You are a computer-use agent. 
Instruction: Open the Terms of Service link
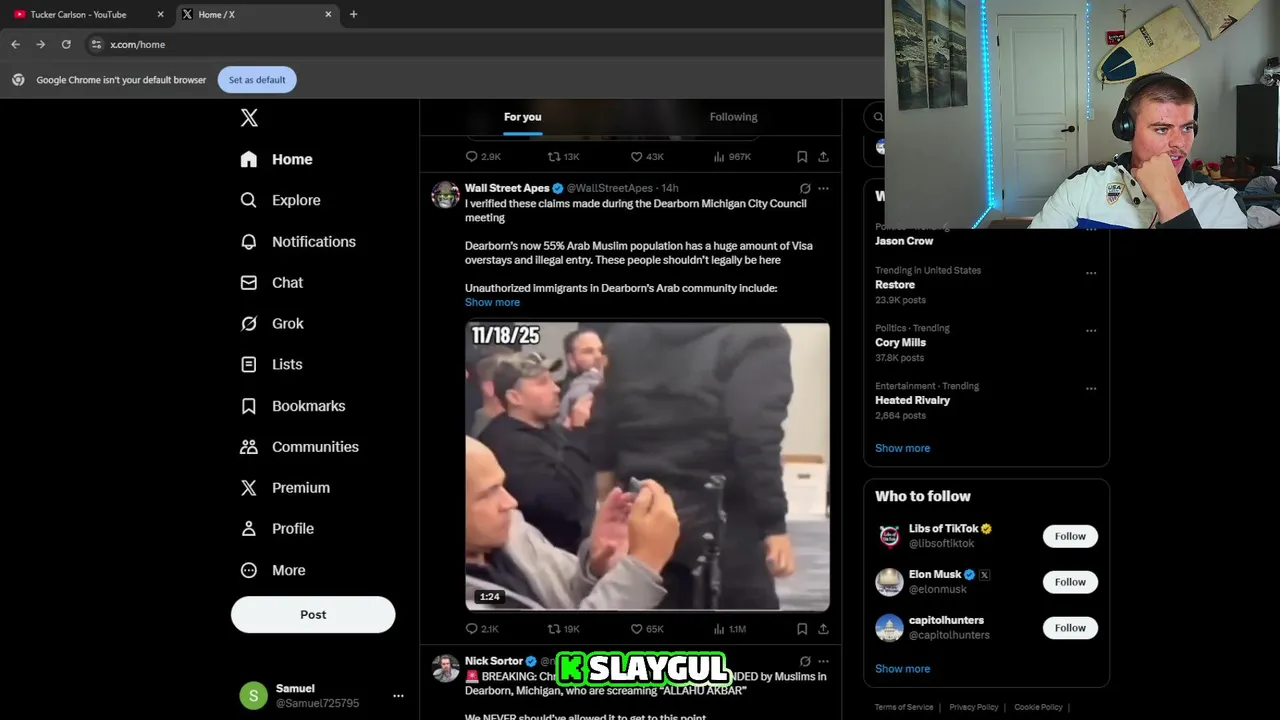tap(904, 707)
